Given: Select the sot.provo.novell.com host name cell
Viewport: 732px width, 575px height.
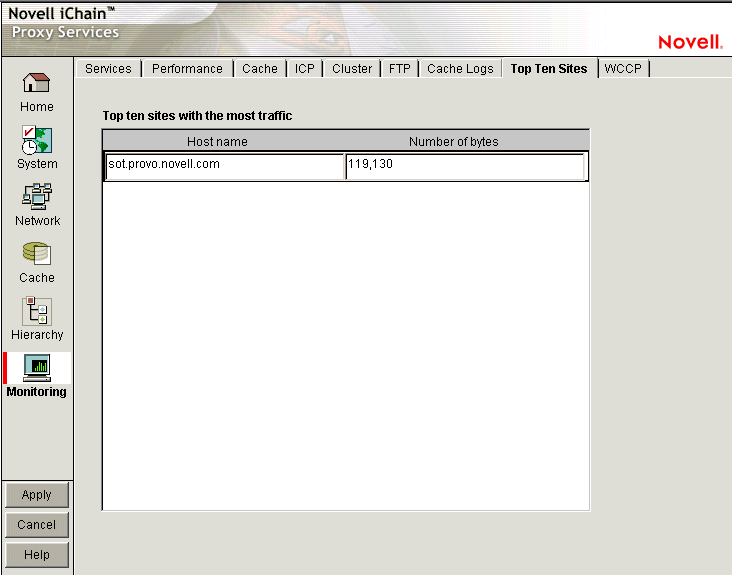Looking at the screenshot, I should (225, 166).
